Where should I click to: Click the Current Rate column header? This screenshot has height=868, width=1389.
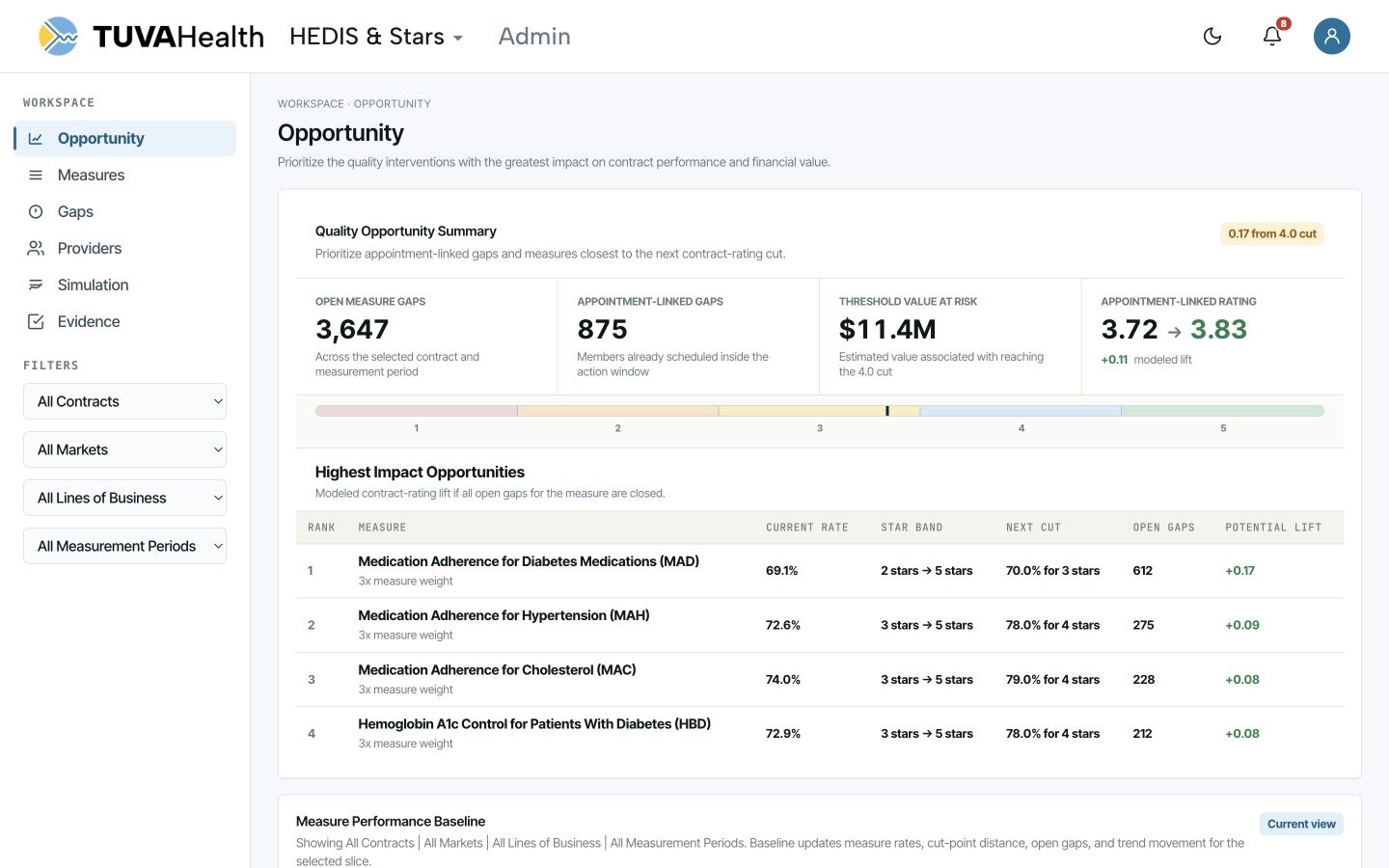pos(807,528)
